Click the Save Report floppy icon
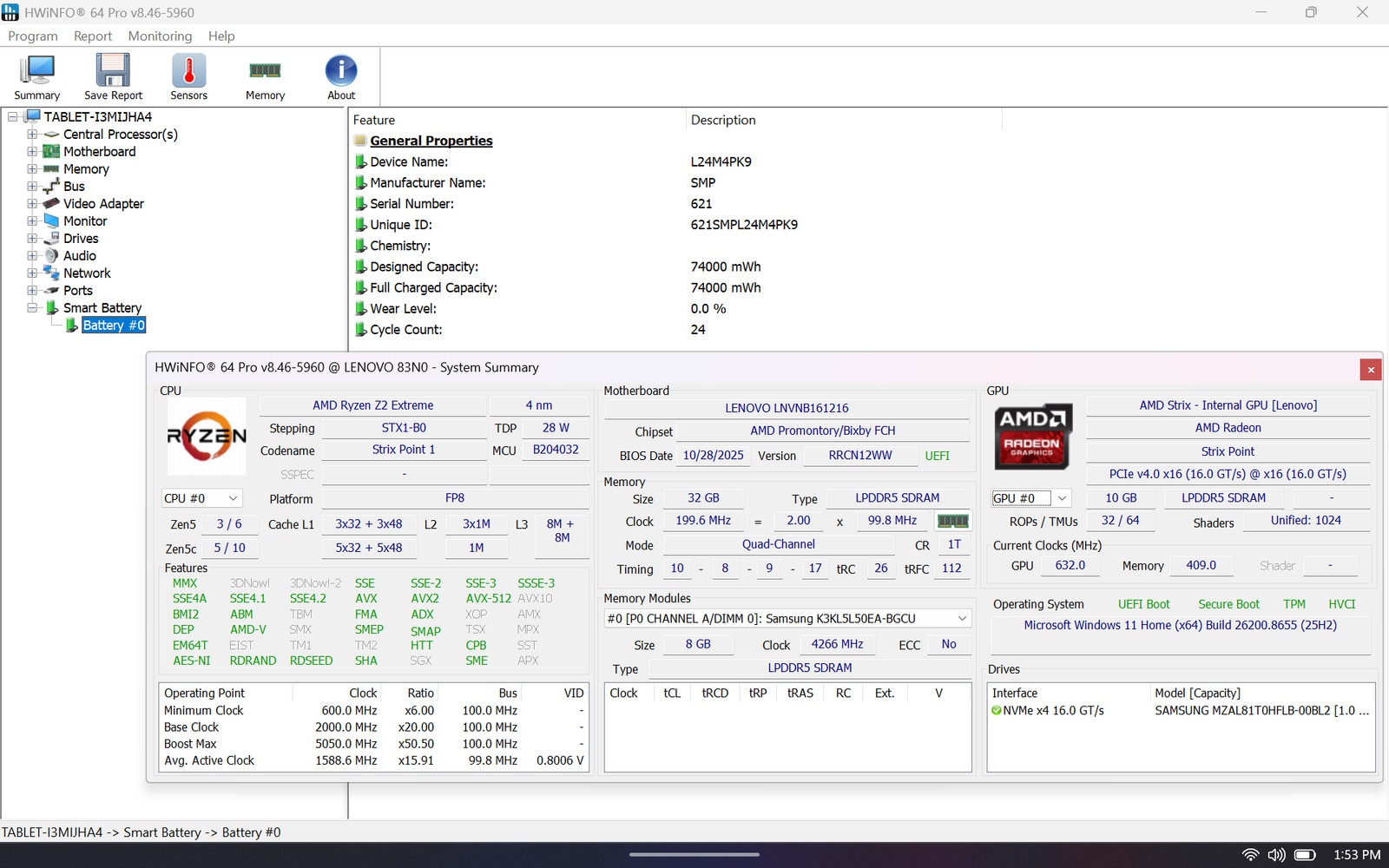1389x868 pixels. (x=113, y=71)
